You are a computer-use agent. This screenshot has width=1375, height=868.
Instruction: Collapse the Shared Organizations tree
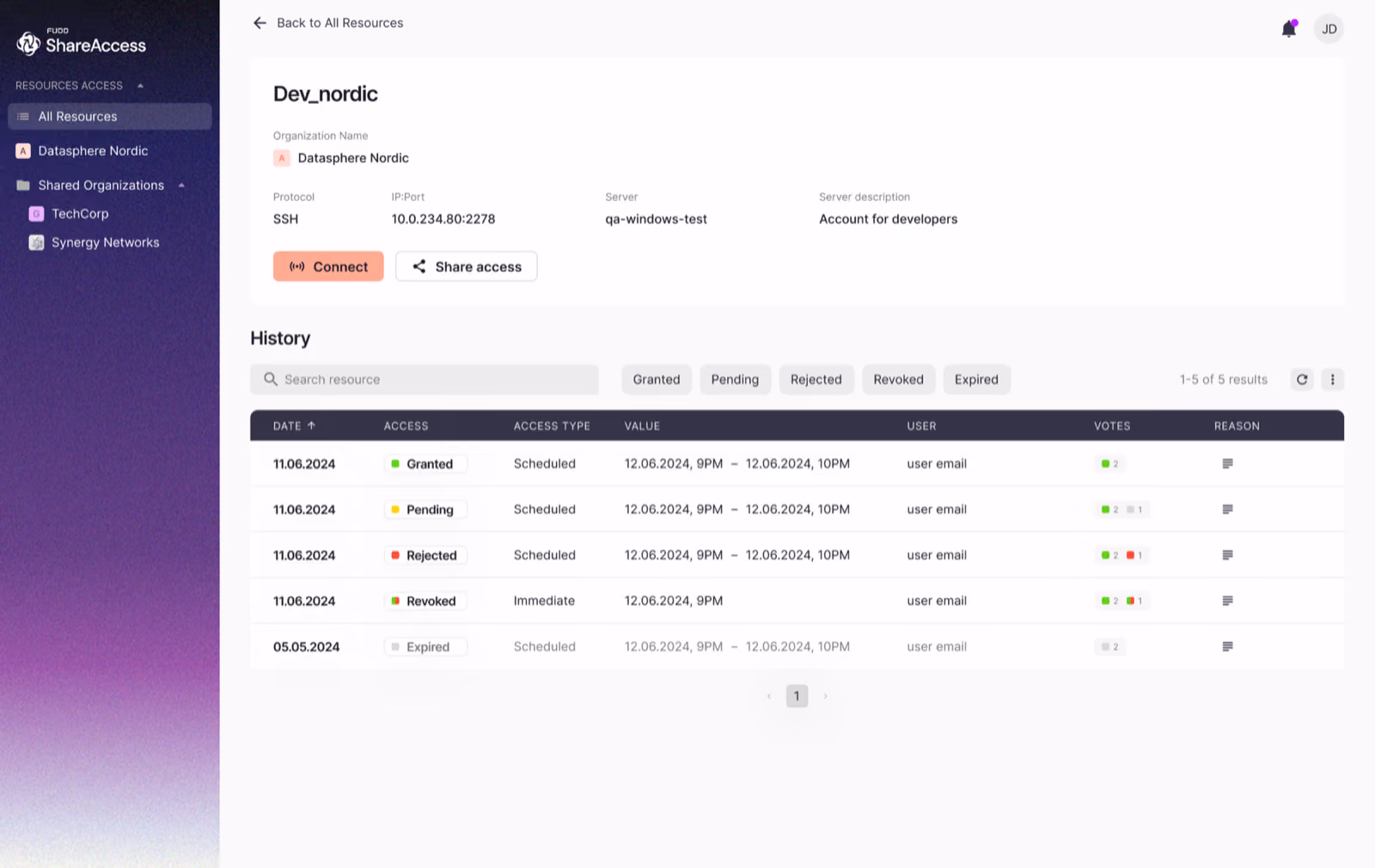181,186
